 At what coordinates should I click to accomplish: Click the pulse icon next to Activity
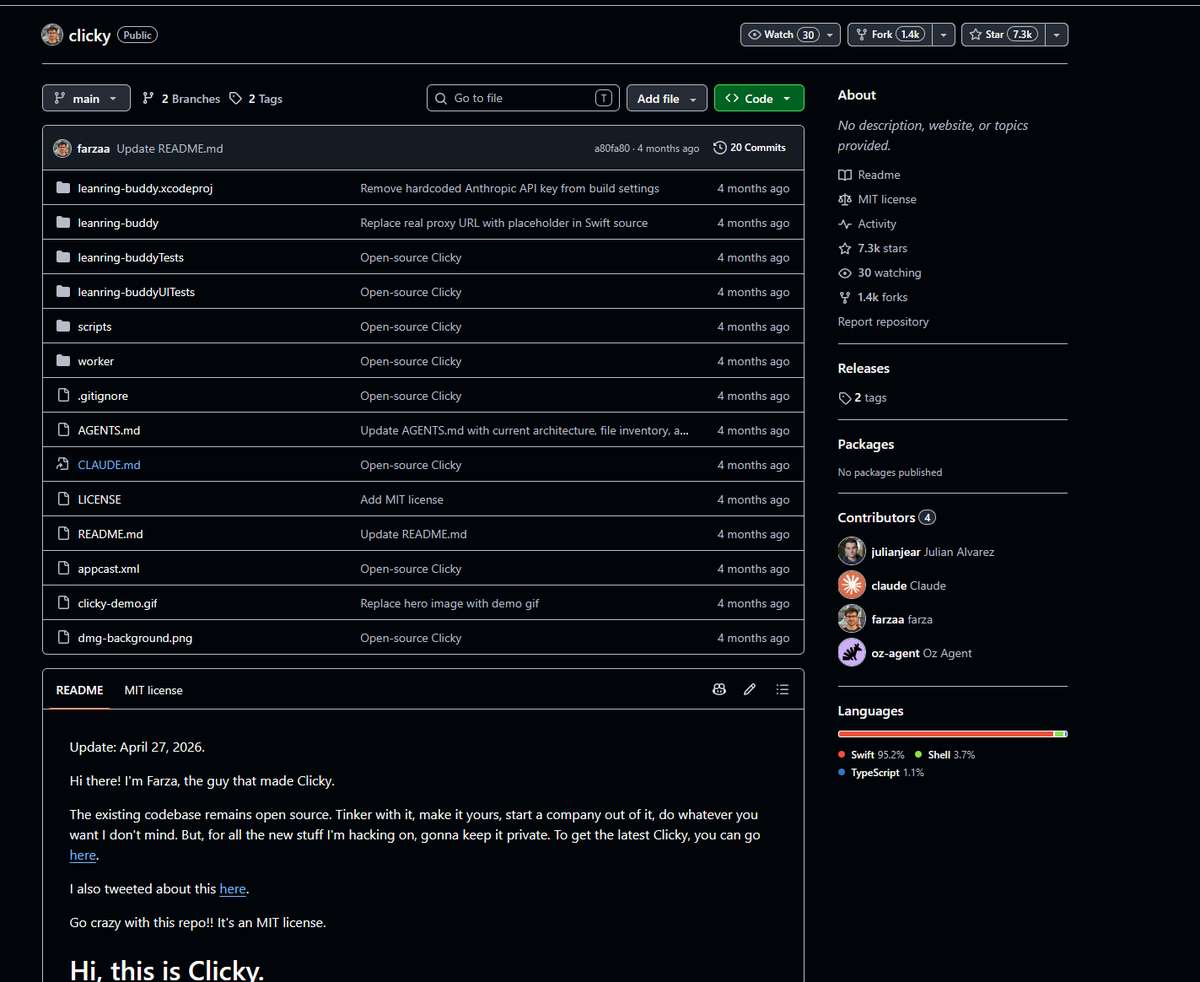[845, 224]
